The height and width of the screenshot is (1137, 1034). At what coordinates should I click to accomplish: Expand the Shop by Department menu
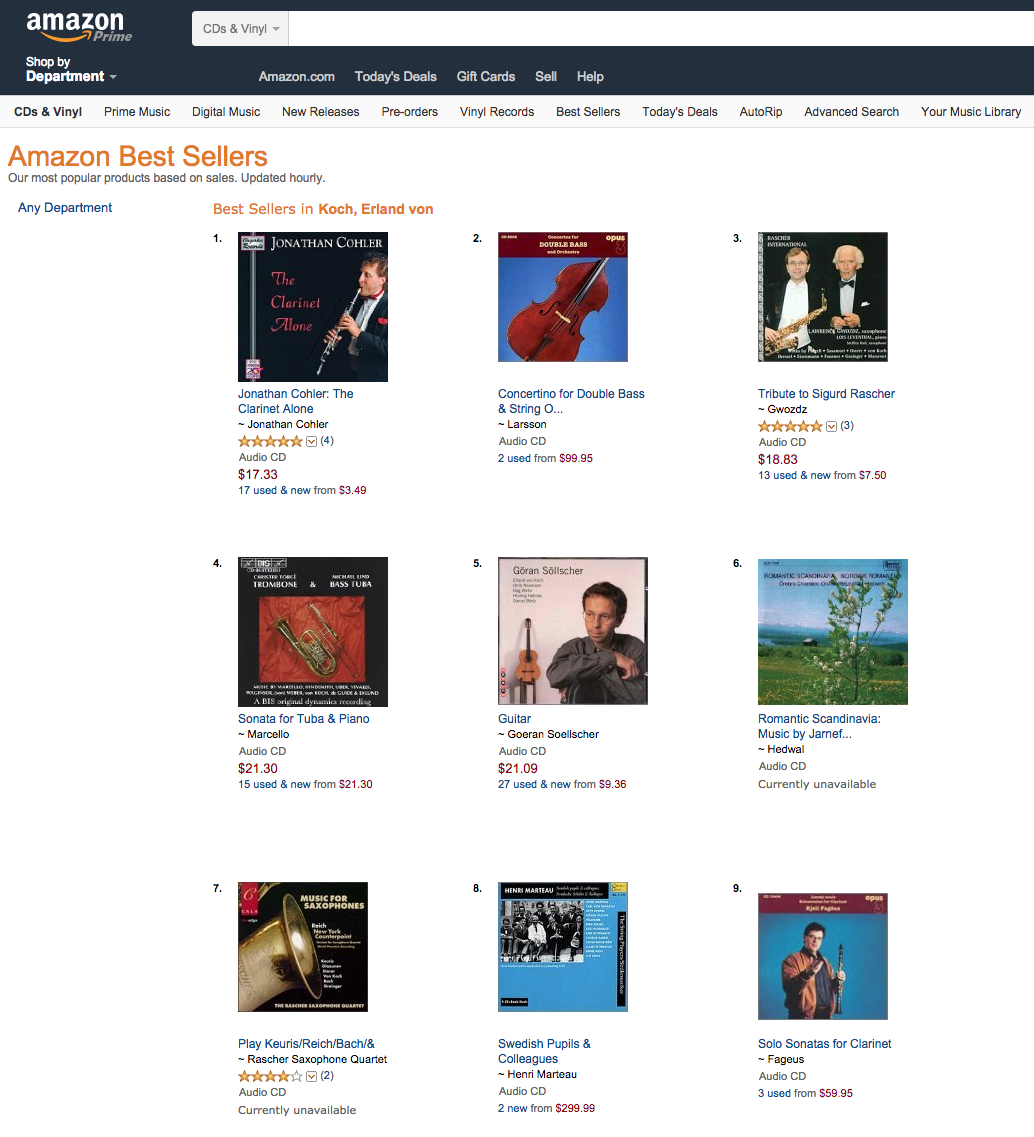tap(71, 70)
